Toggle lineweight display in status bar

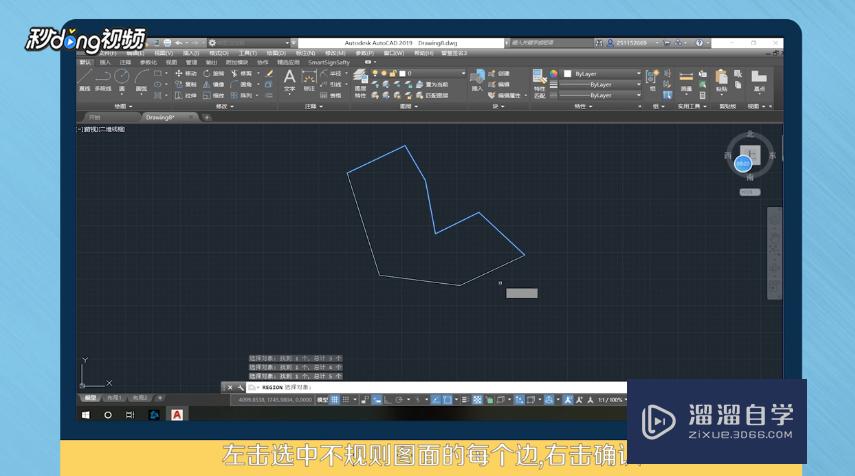pos(465,400)
